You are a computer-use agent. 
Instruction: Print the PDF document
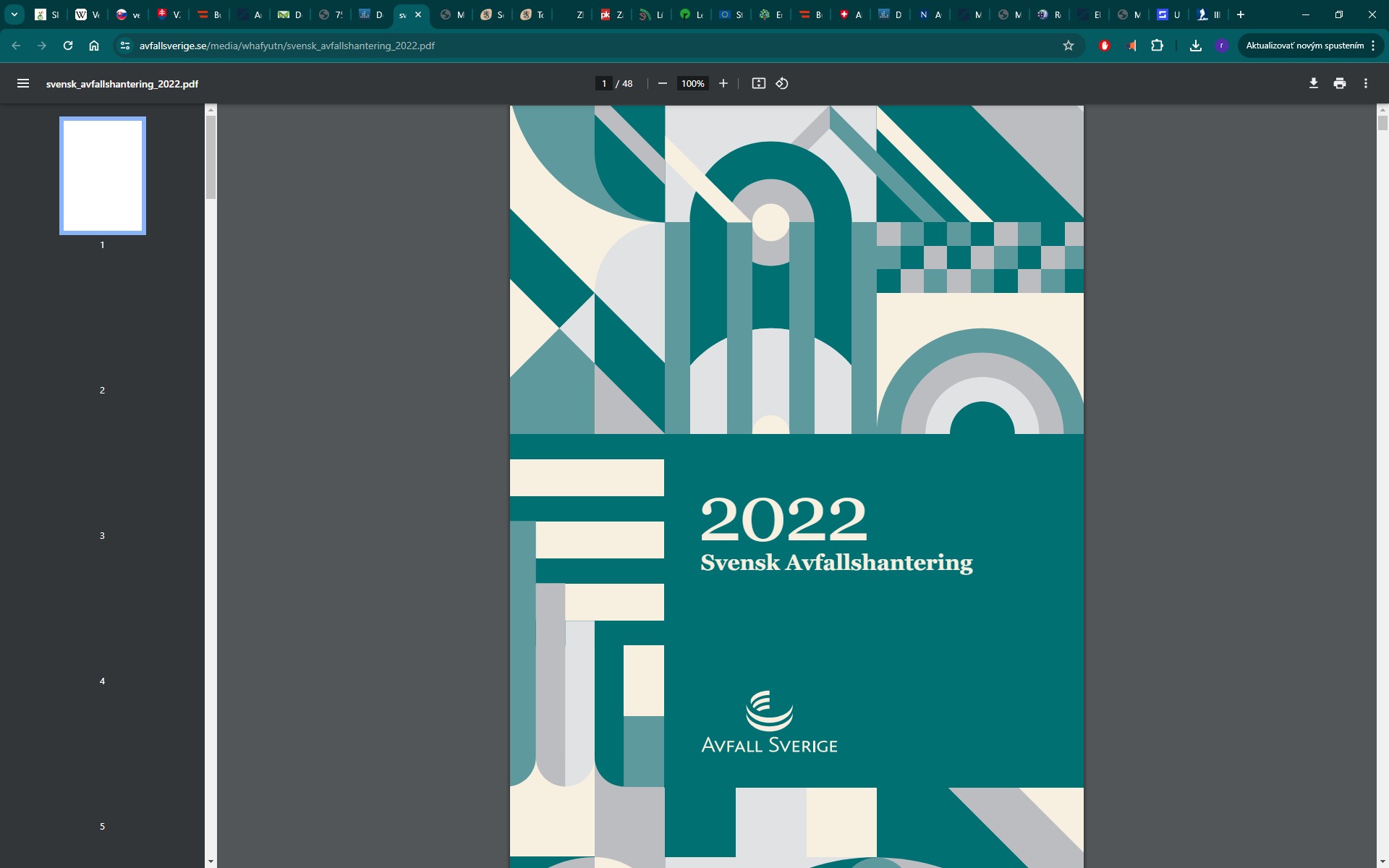pos(1340,84)
